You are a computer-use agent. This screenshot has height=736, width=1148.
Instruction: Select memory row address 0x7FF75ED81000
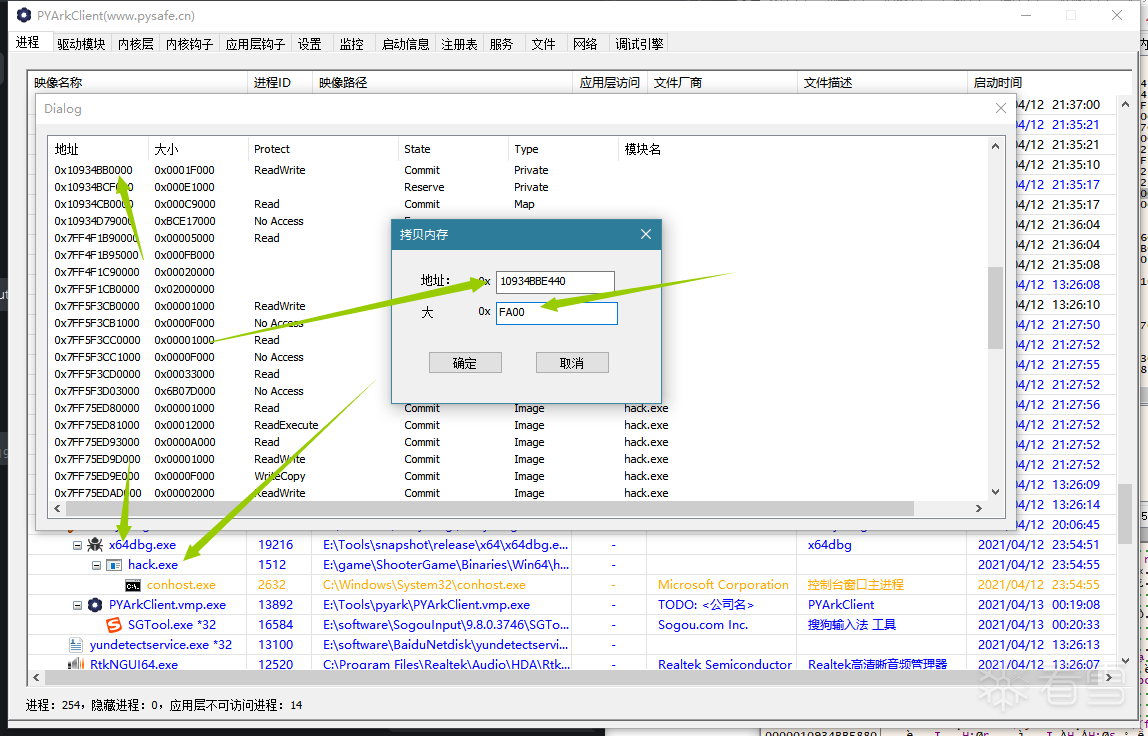tap(97, 425)
